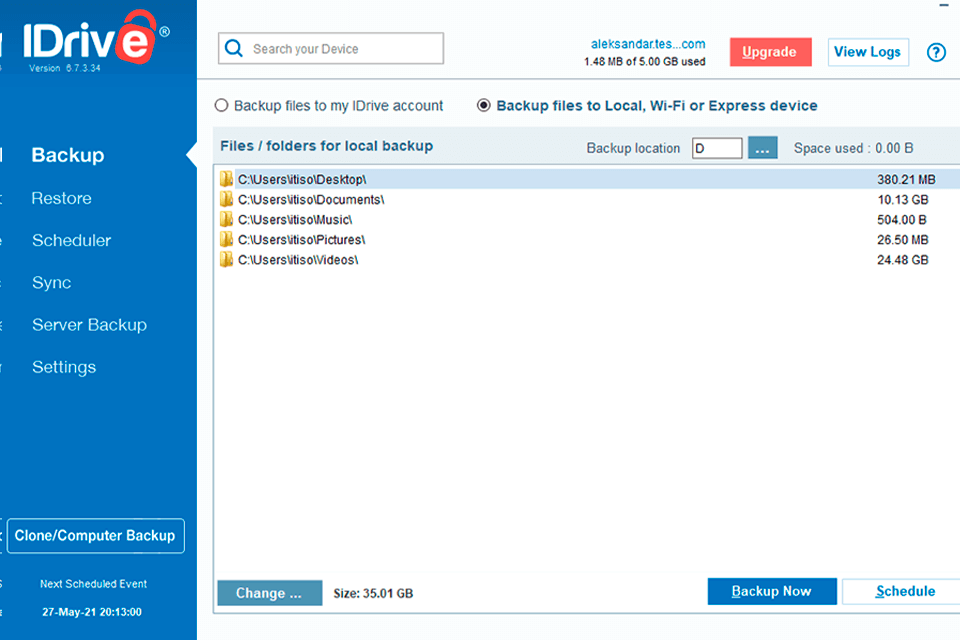Click the Documents folder icon
Image resolution: width=960 pixels, height=640 pixels.
click(226, 199)
